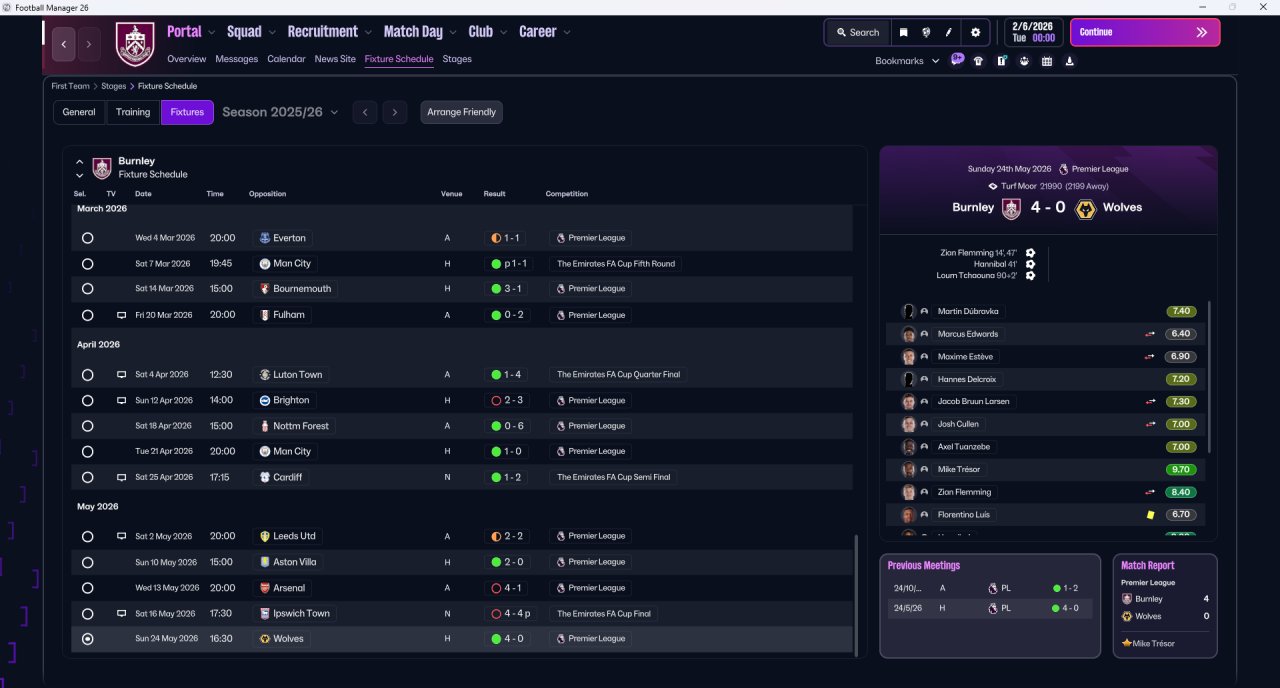The height and width of the screenshot is (688, 1280).
Task: Switch to the General tab
Action: (x=79, y=112)
